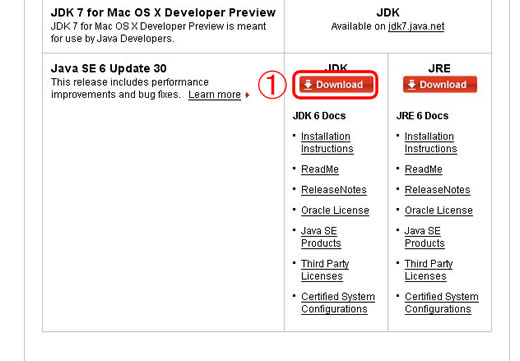Open JDK 6 Installation Instructions link

[327, 142]
